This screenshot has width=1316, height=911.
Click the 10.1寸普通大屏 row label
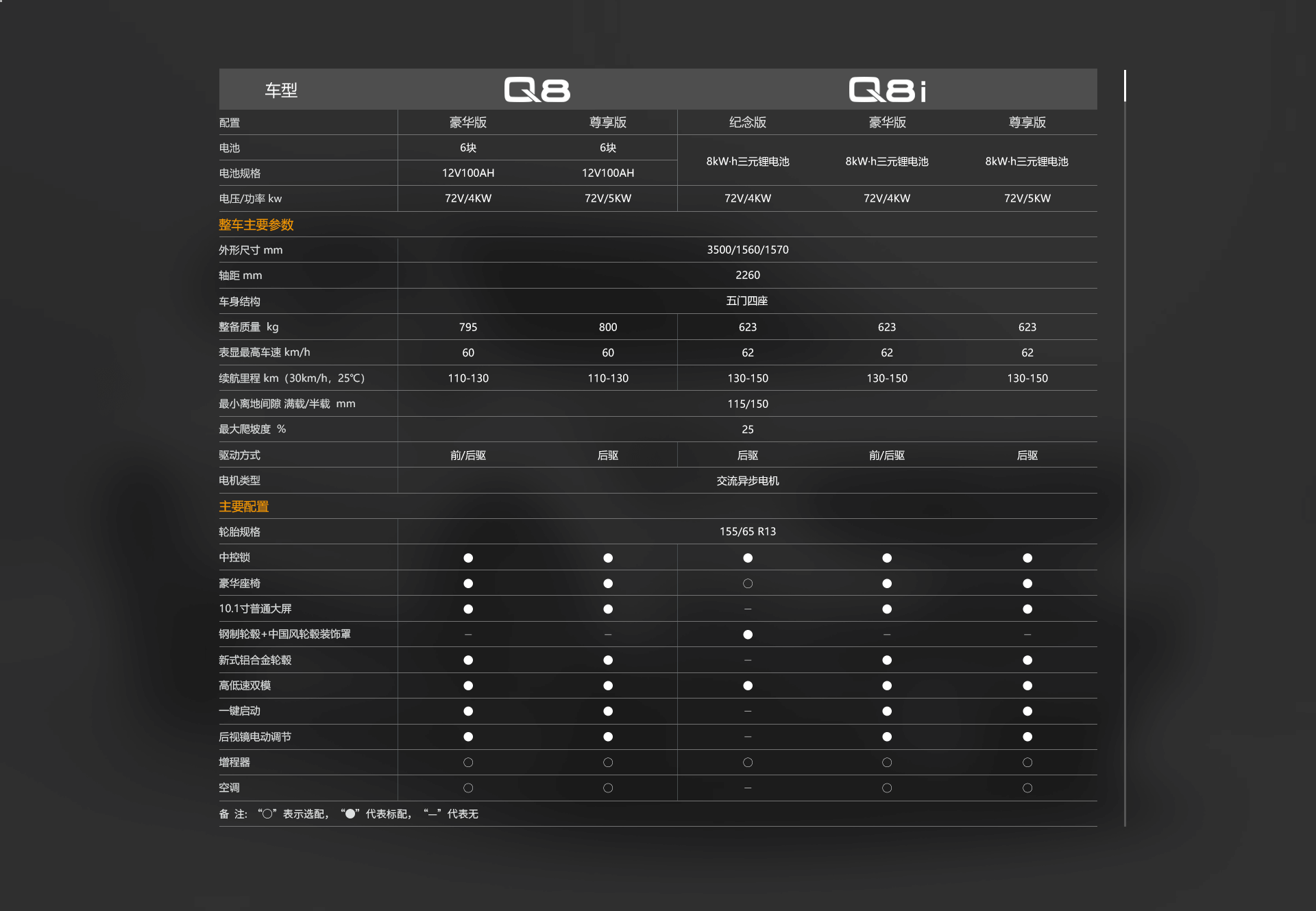tap(256, 609)
